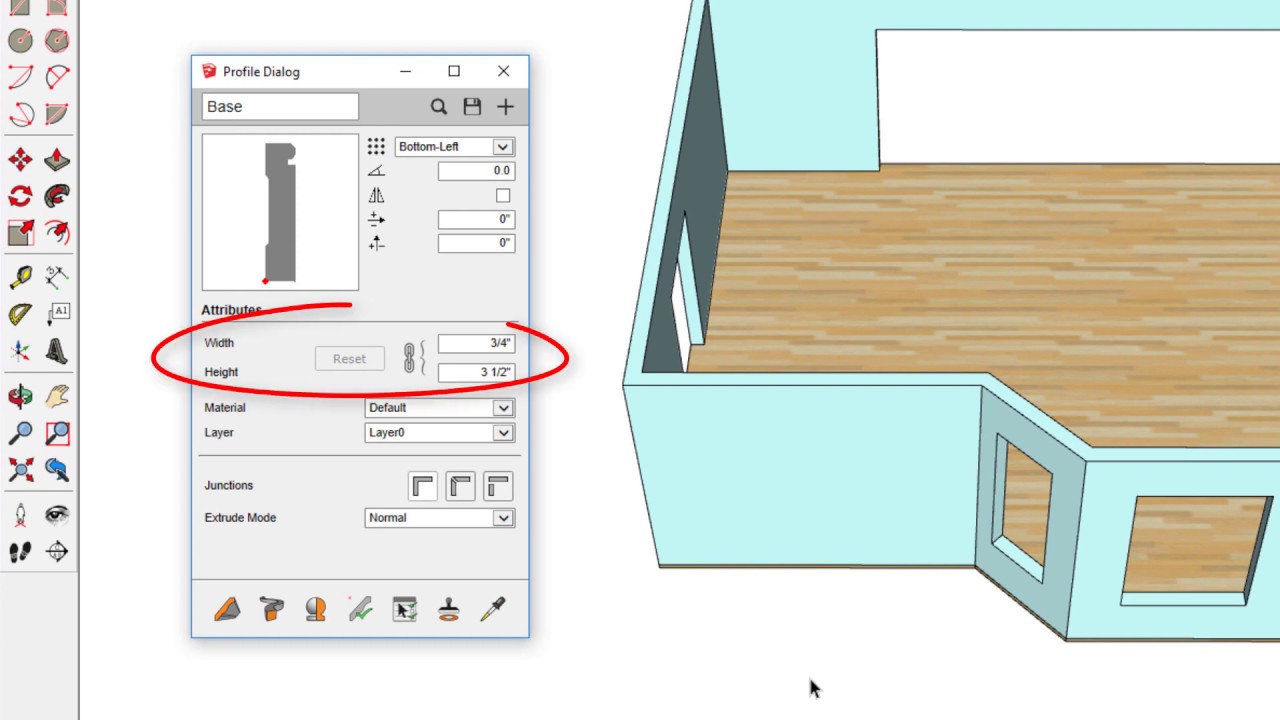Click the rotation angle field 0.0

476,171
